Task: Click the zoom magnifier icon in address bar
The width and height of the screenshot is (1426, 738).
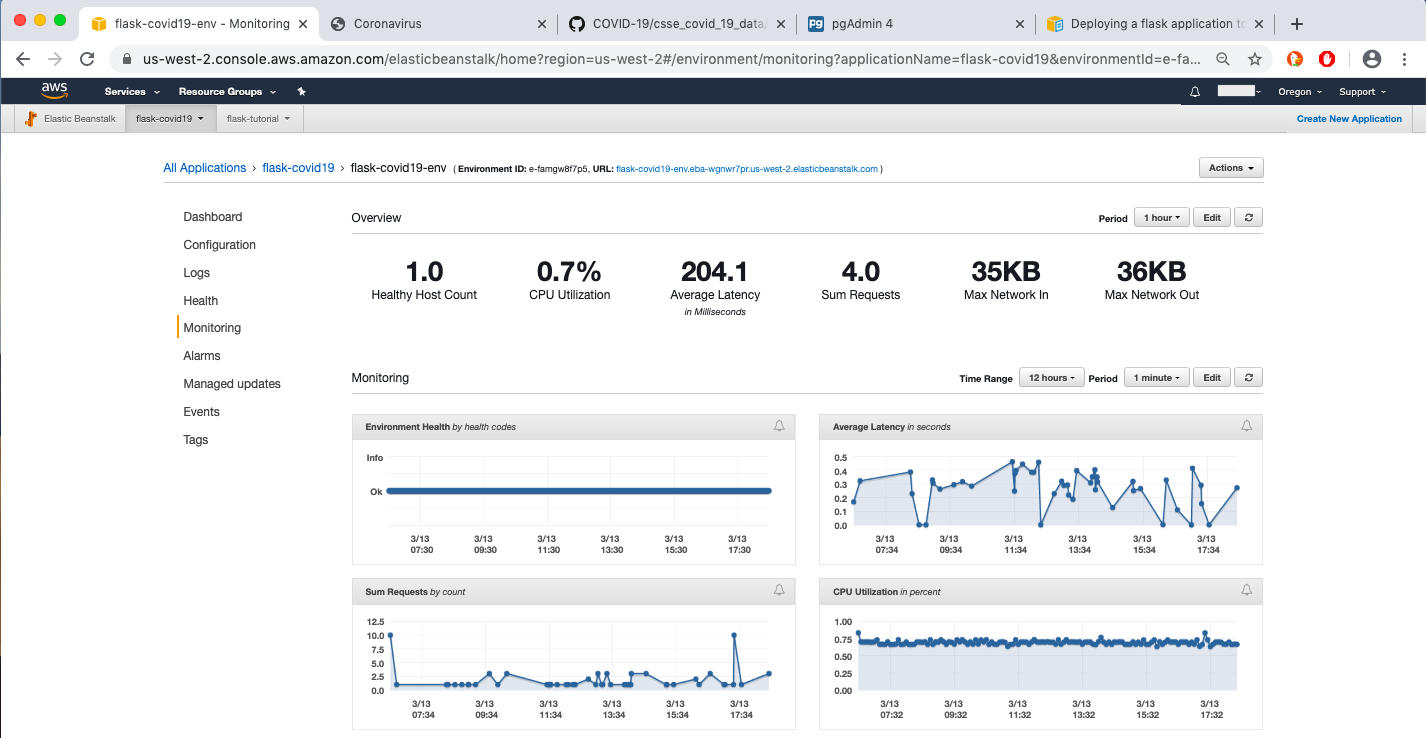Action: click(1223, 59)
